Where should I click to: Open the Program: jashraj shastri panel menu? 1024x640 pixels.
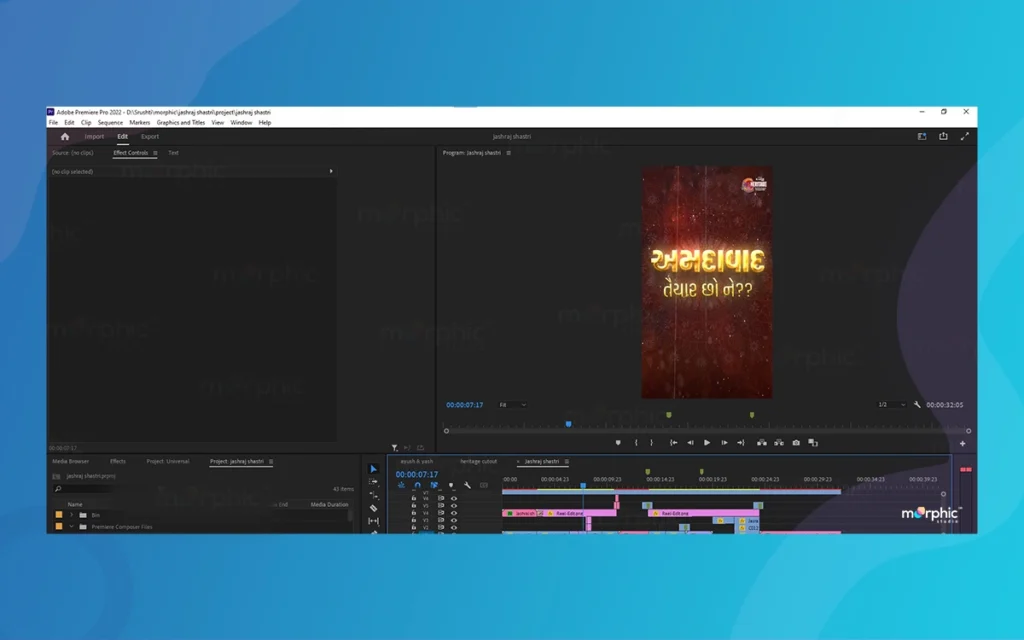(x=509, y=153)
